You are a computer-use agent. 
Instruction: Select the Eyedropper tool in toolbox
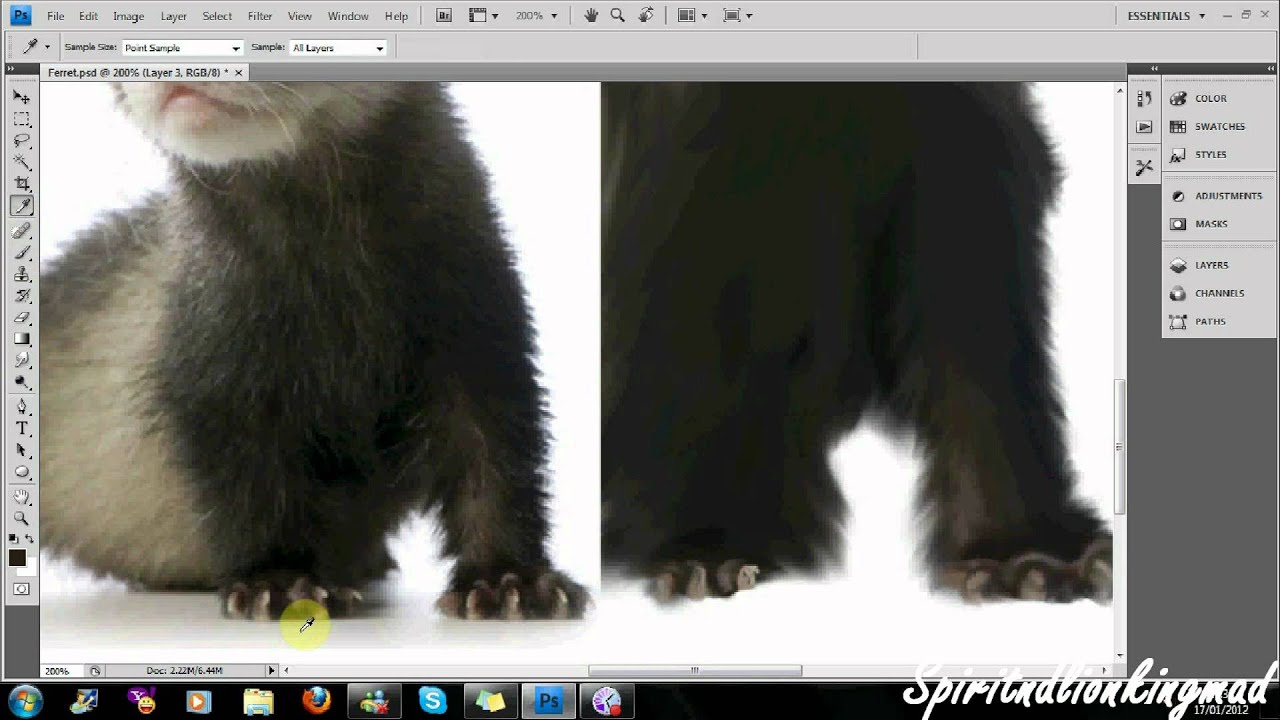[x=21, y=206]
